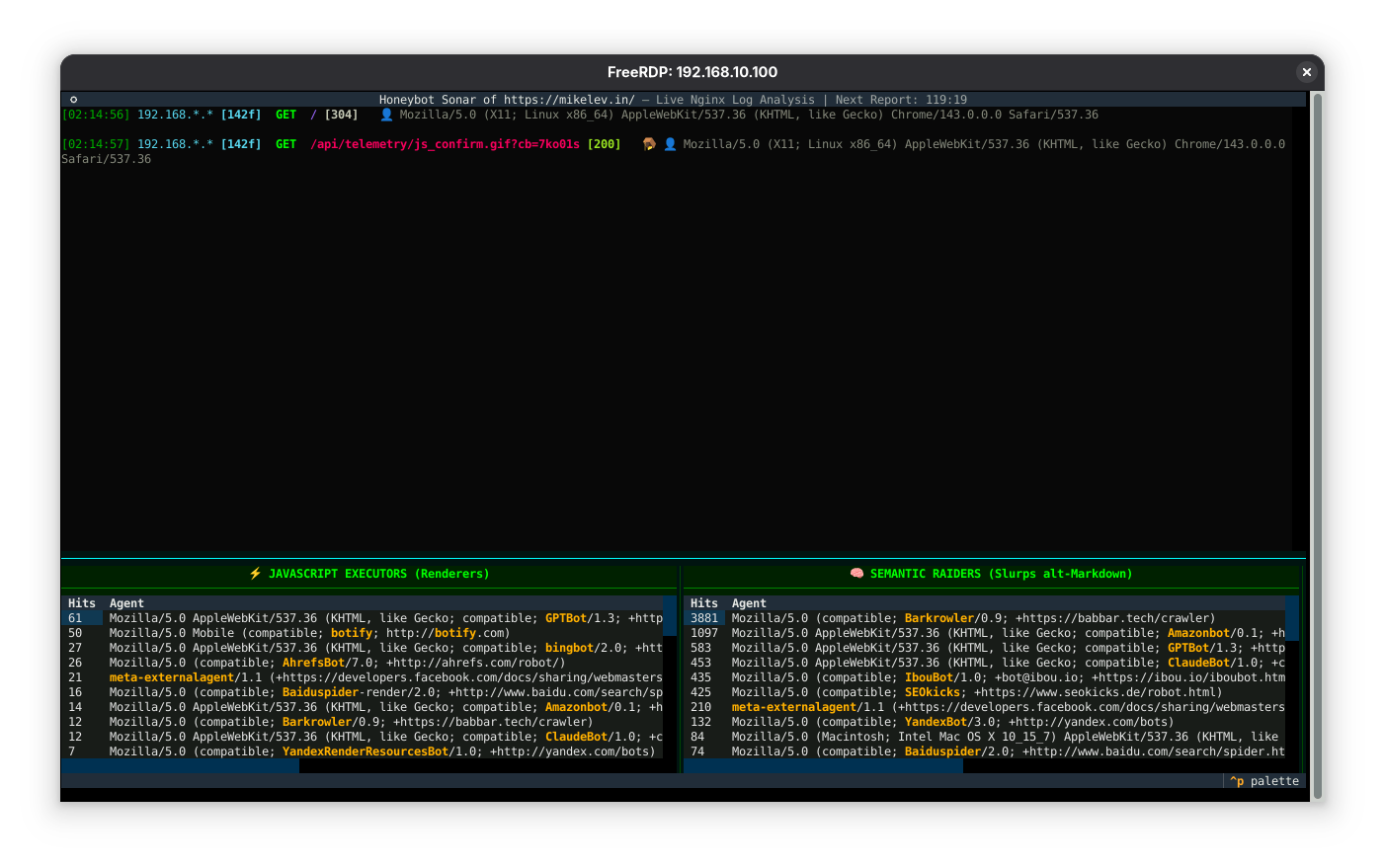This screenshot has width=1385, height=868.
Task: Select the SEOkicks row with 425 hits
Action: 976,692
